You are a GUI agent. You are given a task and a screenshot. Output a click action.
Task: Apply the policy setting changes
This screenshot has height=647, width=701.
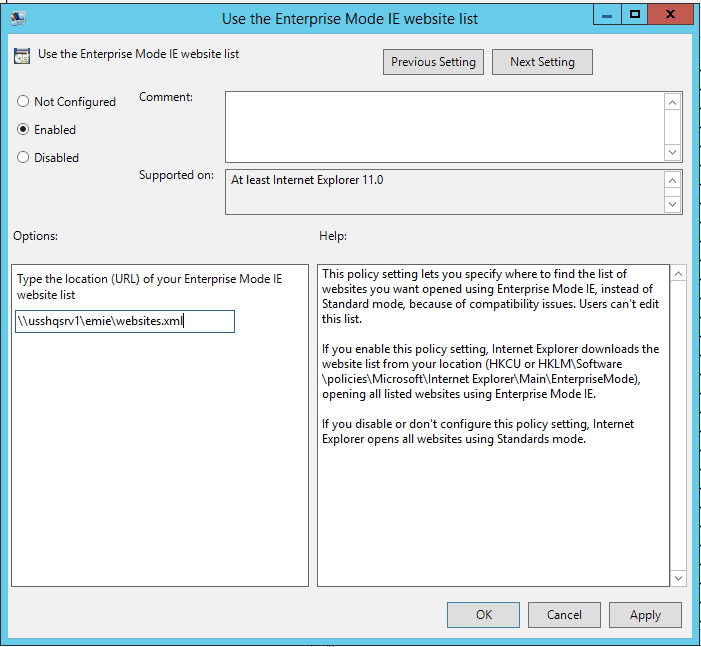coord(645,615)
